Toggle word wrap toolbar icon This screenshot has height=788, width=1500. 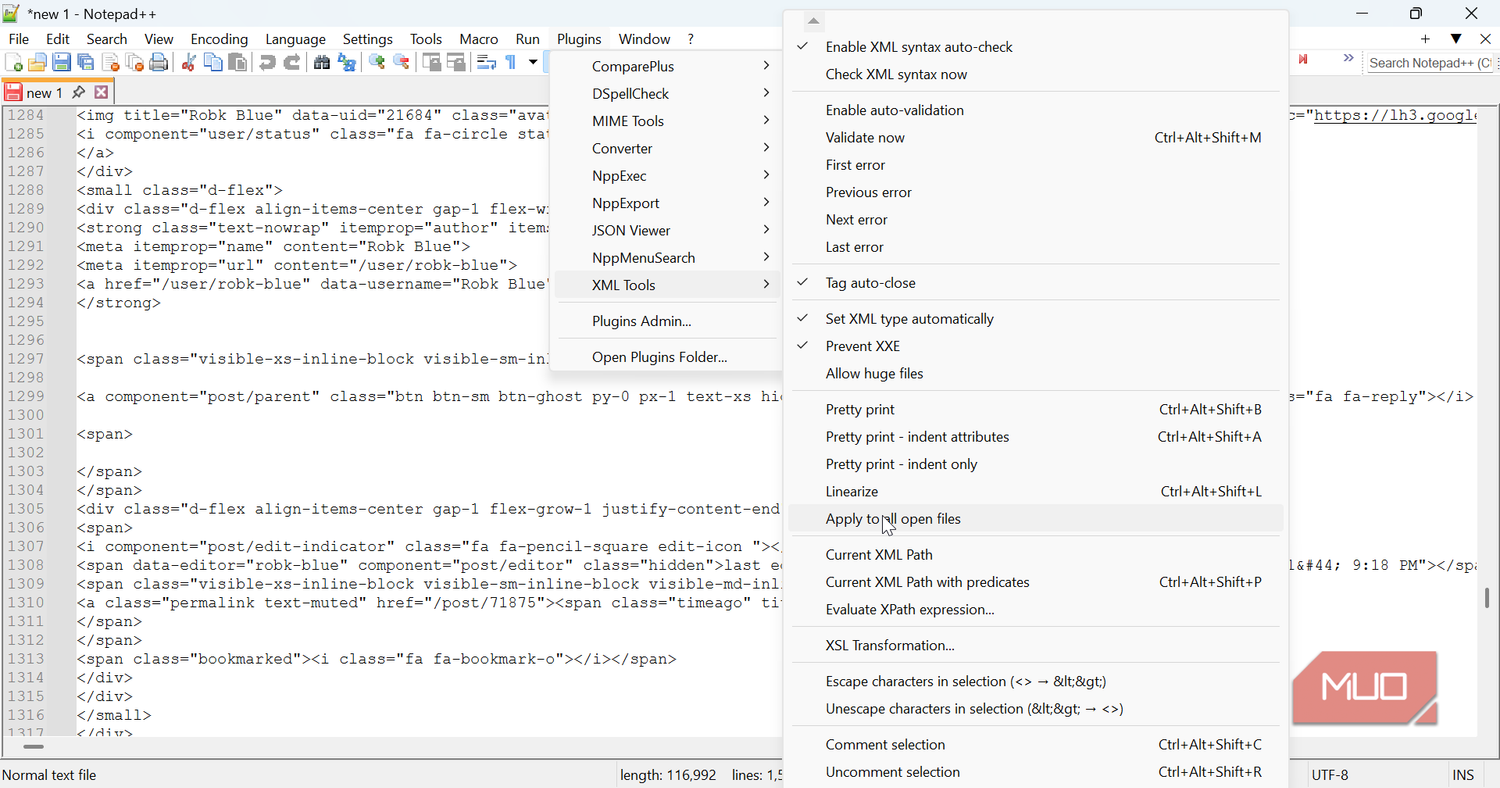[487, 62]
